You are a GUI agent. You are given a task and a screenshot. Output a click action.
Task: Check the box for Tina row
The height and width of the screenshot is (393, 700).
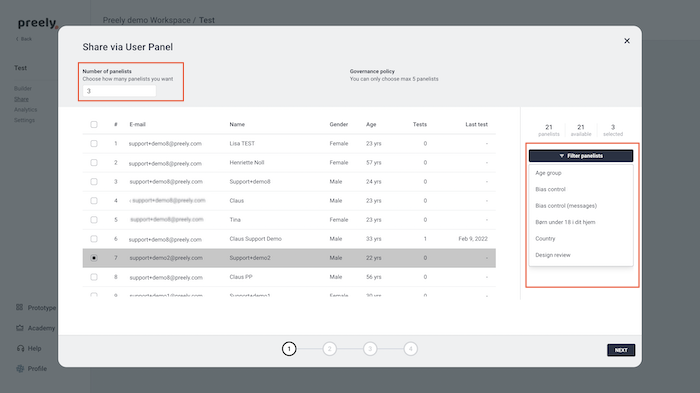(94, 220)
